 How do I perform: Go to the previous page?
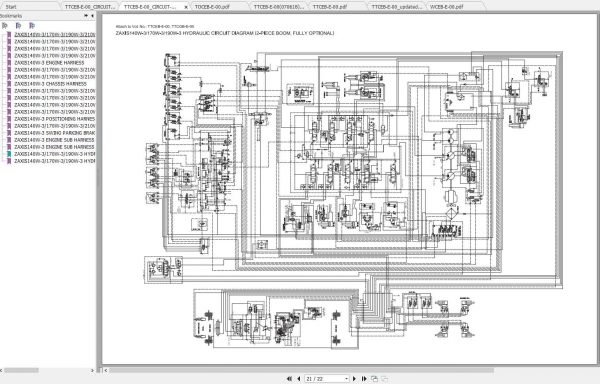click(x=299, y=379)
